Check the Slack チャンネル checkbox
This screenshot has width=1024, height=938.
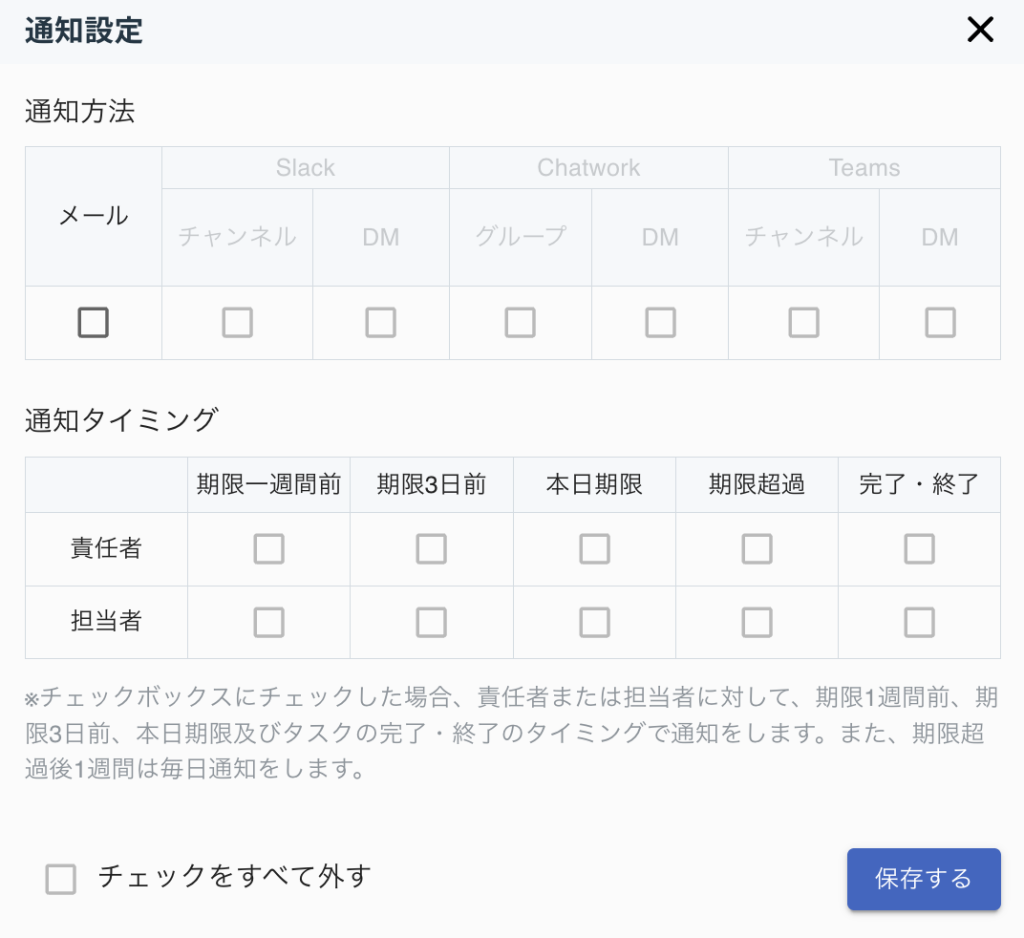pos(237,323)
